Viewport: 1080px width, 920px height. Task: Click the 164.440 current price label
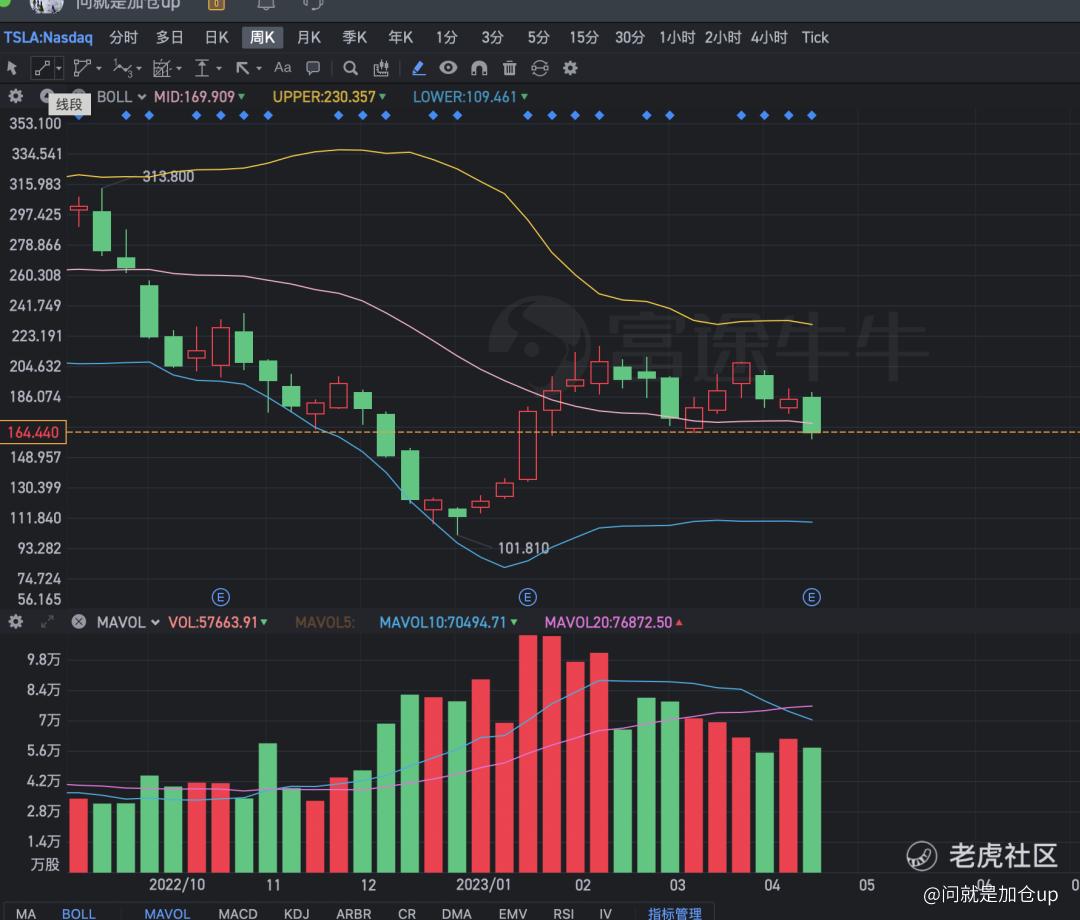click(33, 432)
